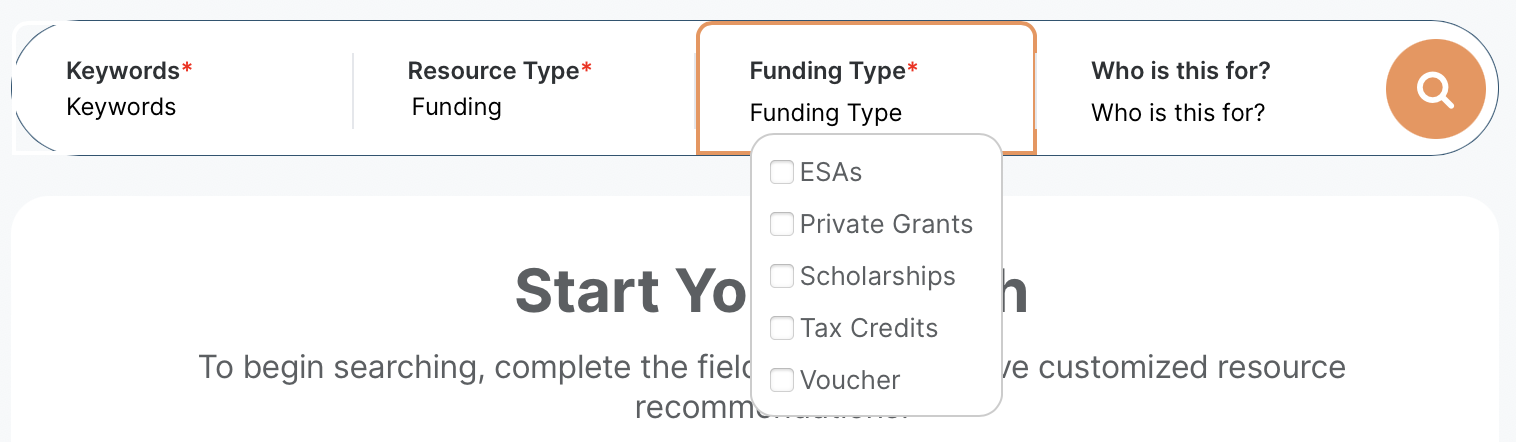1516x442 pixels.
Task: Pick the Private Grants option text
Action: point(886,224)
